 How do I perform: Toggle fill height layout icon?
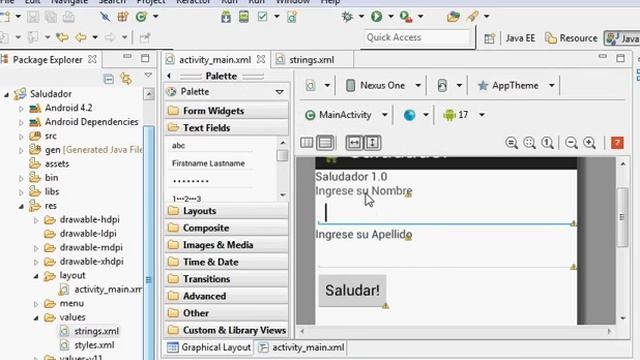tap(372, 143)
